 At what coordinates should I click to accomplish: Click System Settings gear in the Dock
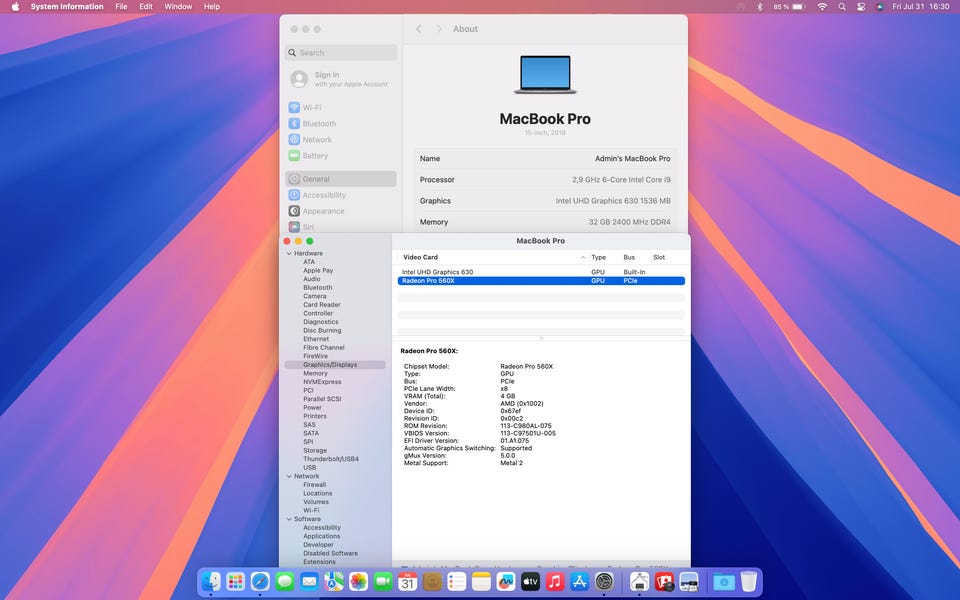pos(604,581)
